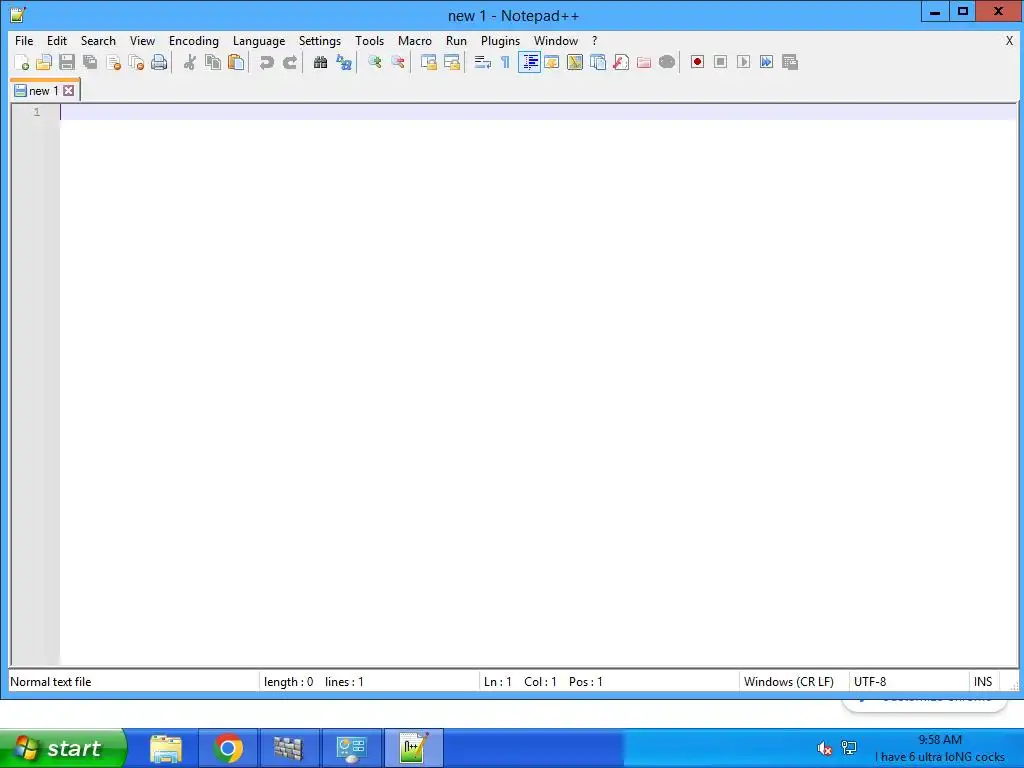Screen dimensions: 1024x768
Task: Play back the recorded macro icon
Action: coord(743,62)
